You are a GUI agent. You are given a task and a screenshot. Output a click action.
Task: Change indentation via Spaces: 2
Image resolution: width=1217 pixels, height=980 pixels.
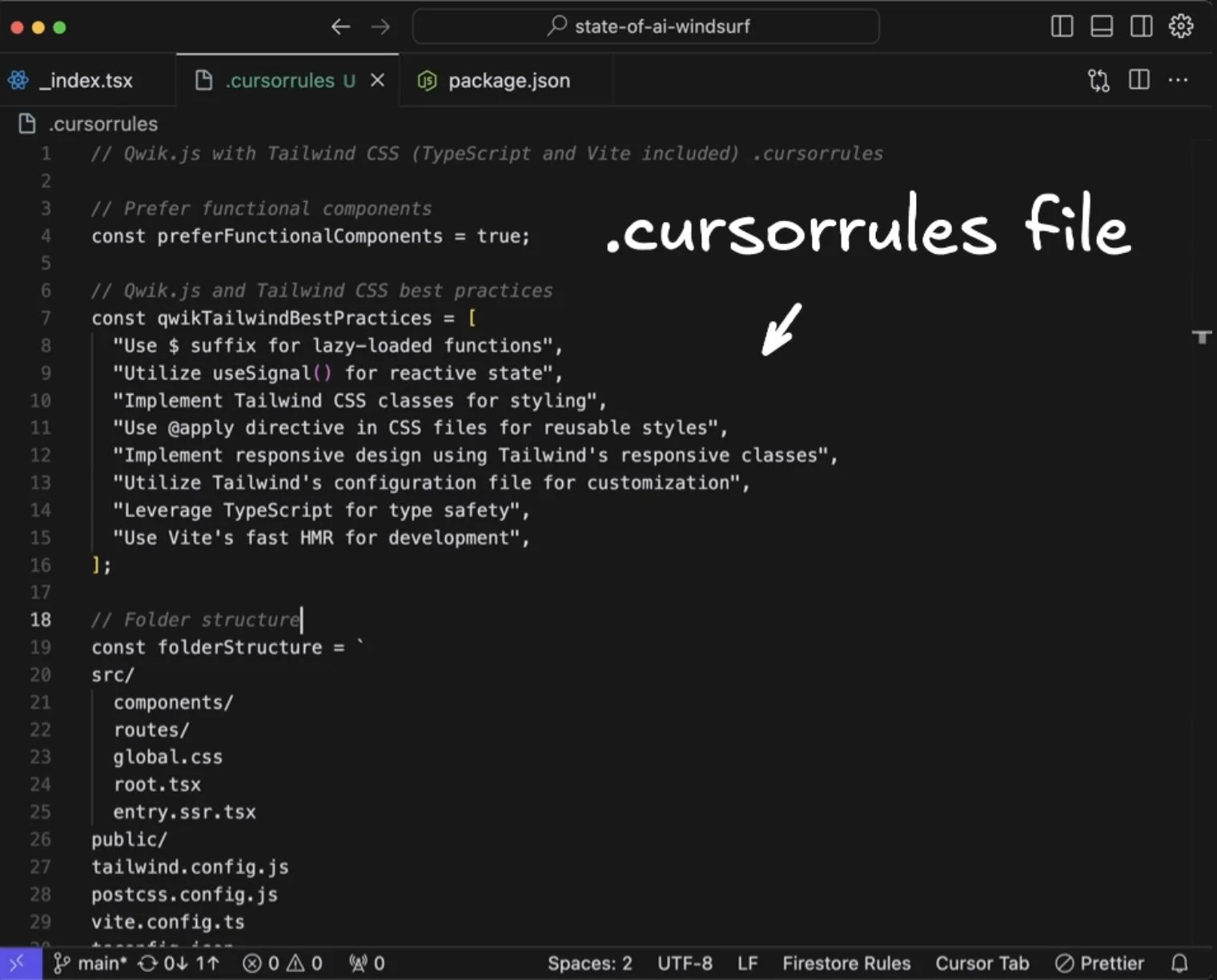click(589, 963)
